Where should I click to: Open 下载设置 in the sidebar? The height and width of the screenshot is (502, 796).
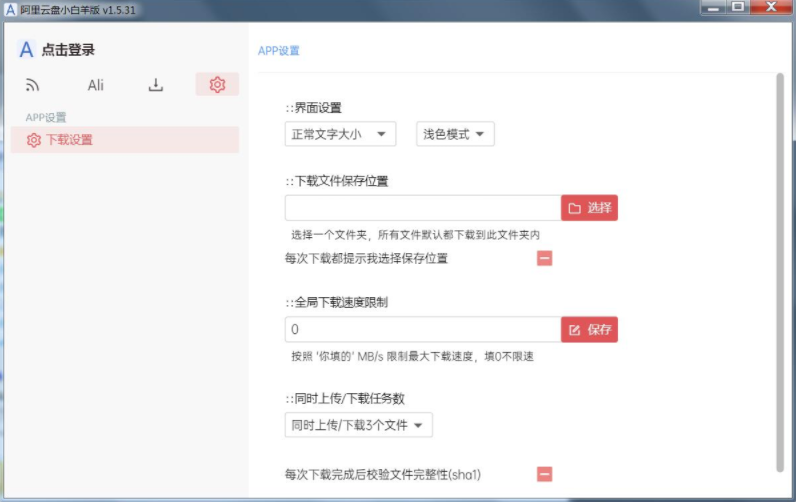69,140
